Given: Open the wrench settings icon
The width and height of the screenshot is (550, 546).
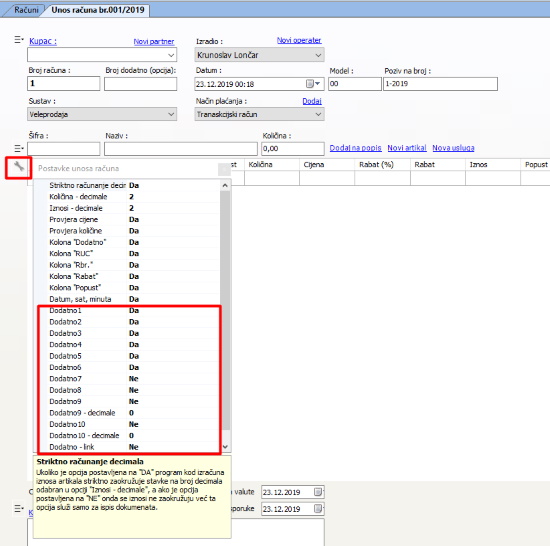Looking at the screenshot, I should [x=19, y=167].
